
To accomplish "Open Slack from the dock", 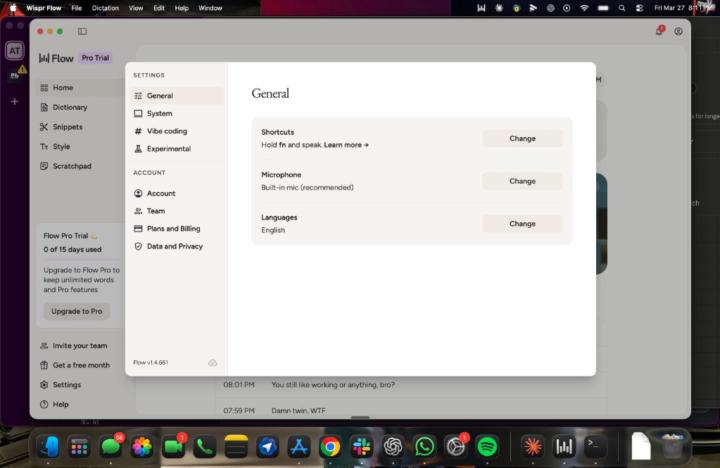I will click(x=361, y=446).
